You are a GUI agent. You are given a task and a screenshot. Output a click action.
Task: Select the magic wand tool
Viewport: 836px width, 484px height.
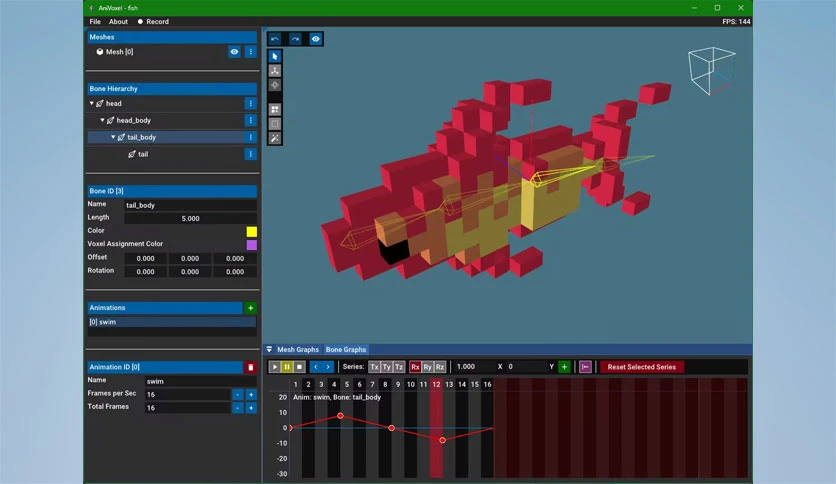coord(275,139)
